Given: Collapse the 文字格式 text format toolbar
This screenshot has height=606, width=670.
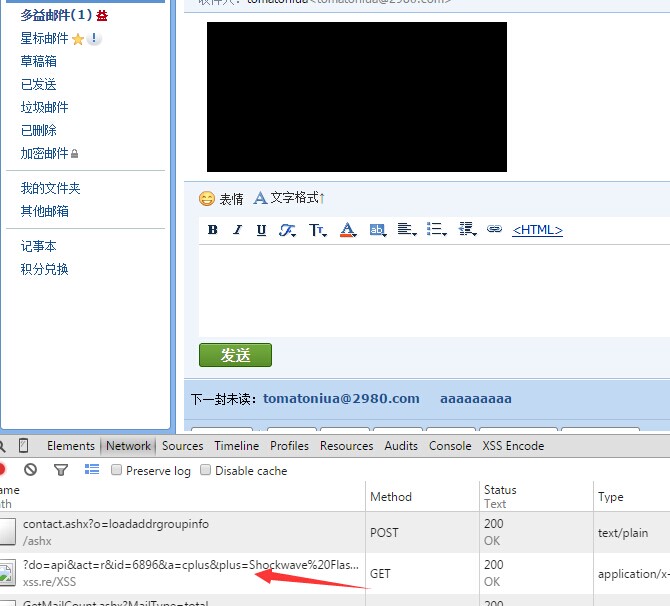Looking at the screenshot, I should [290, 198].
